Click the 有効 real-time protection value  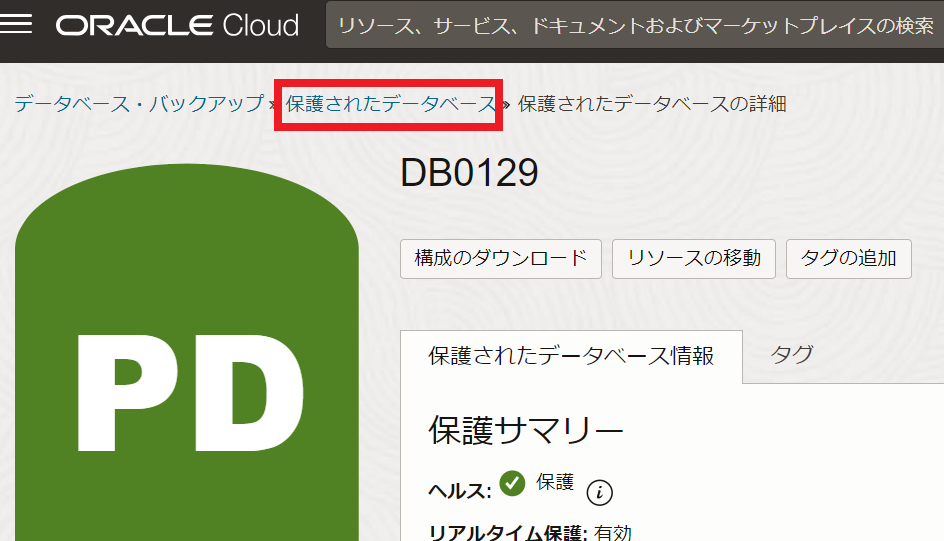tap(613, 533)
